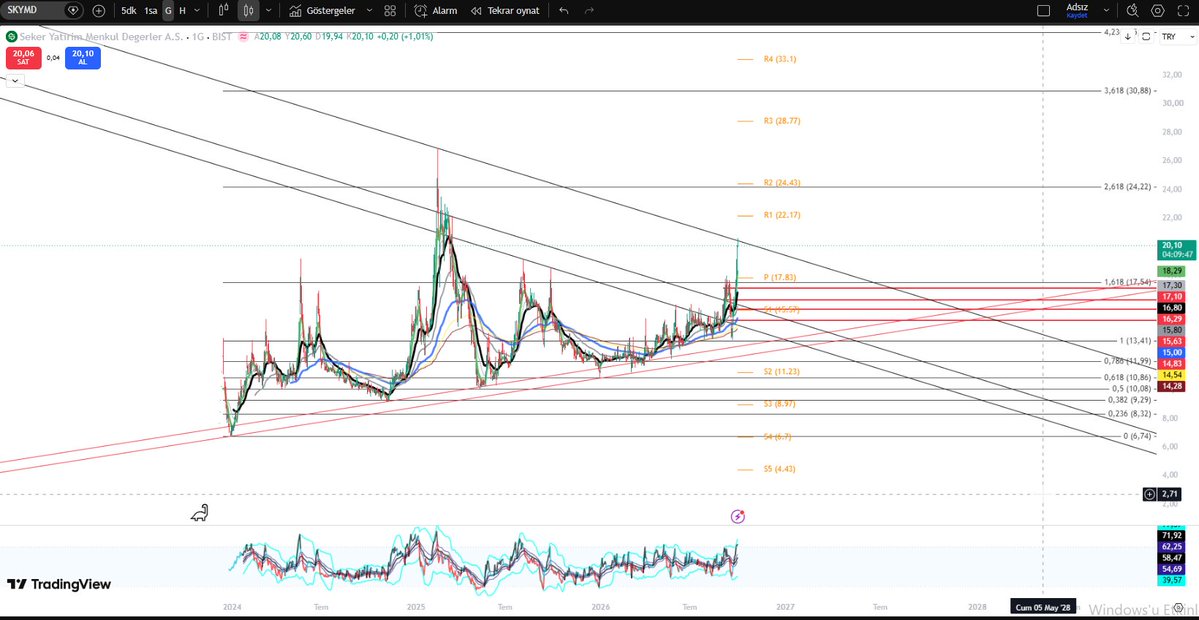Click R1 (22.17) pivot label
Screen dimensions: 1199x620
pos(781,215)
